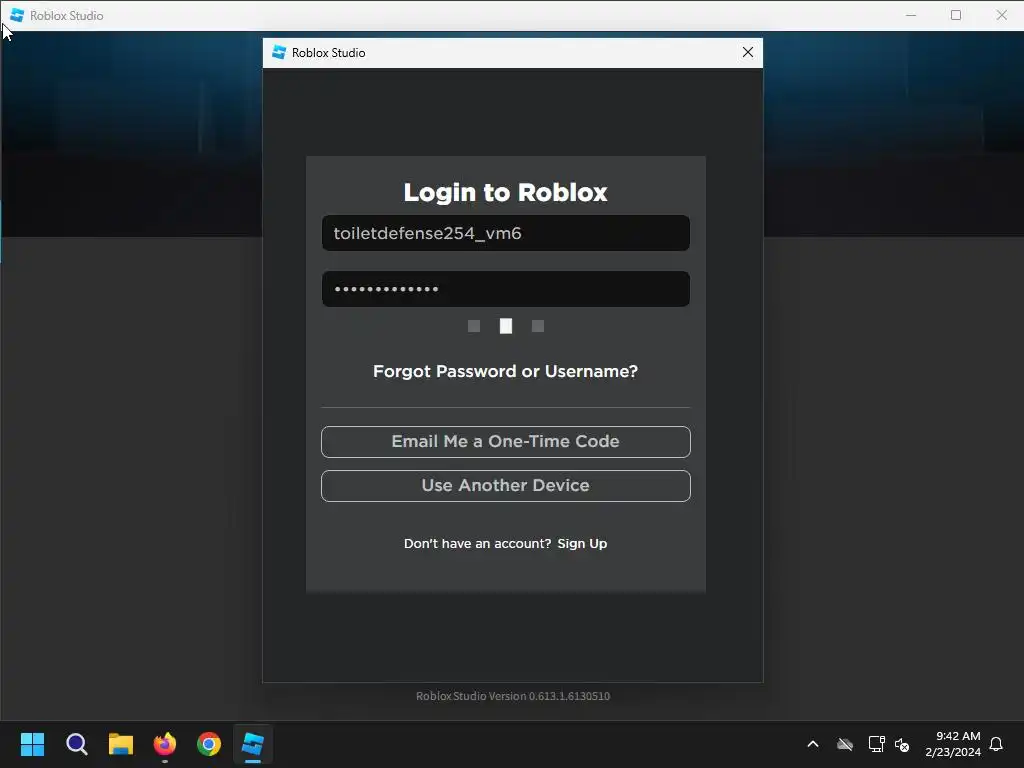Focus the masked password input field
Image resolution: width=1024 pixels, height=768 pixels.
click(x=505, y=289)
